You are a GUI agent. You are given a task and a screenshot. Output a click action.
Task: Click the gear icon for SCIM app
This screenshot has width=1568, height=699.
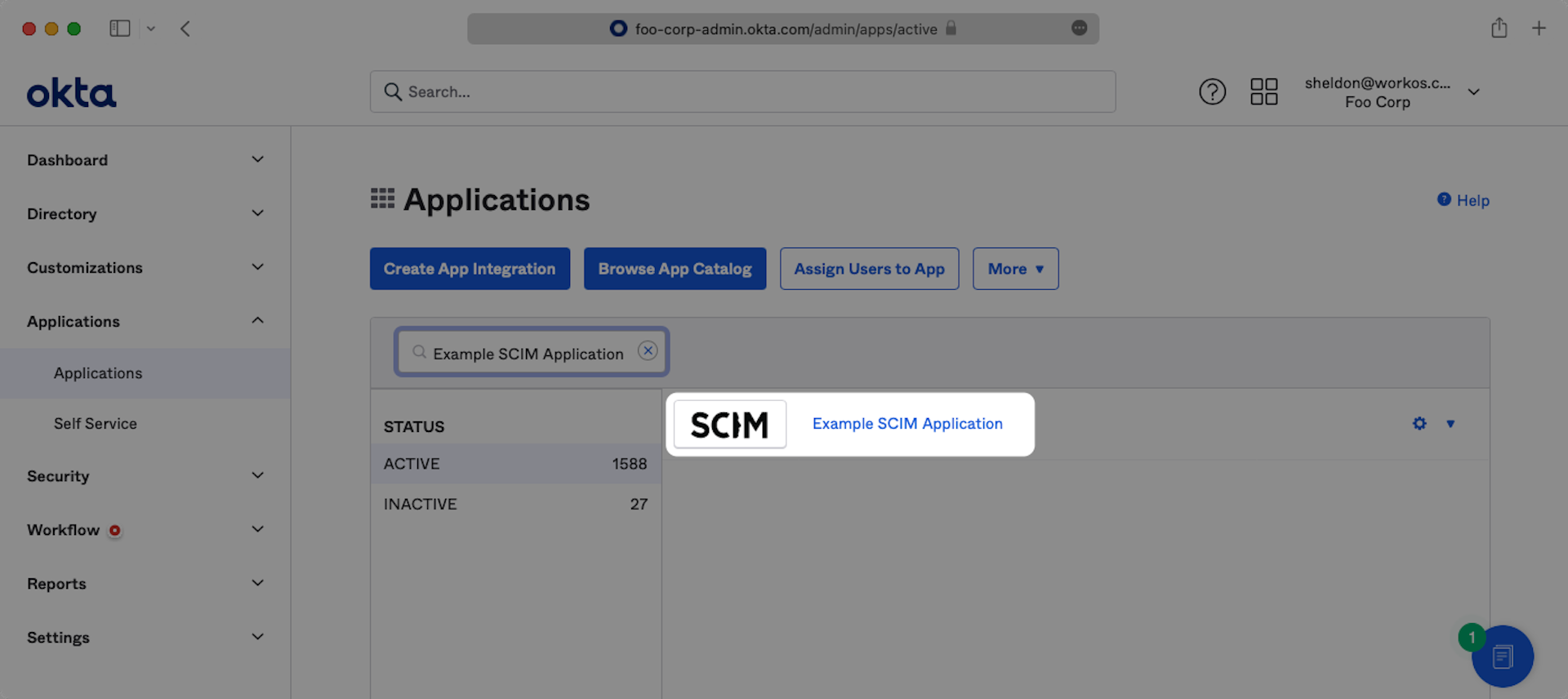[x=1419, y=424]
